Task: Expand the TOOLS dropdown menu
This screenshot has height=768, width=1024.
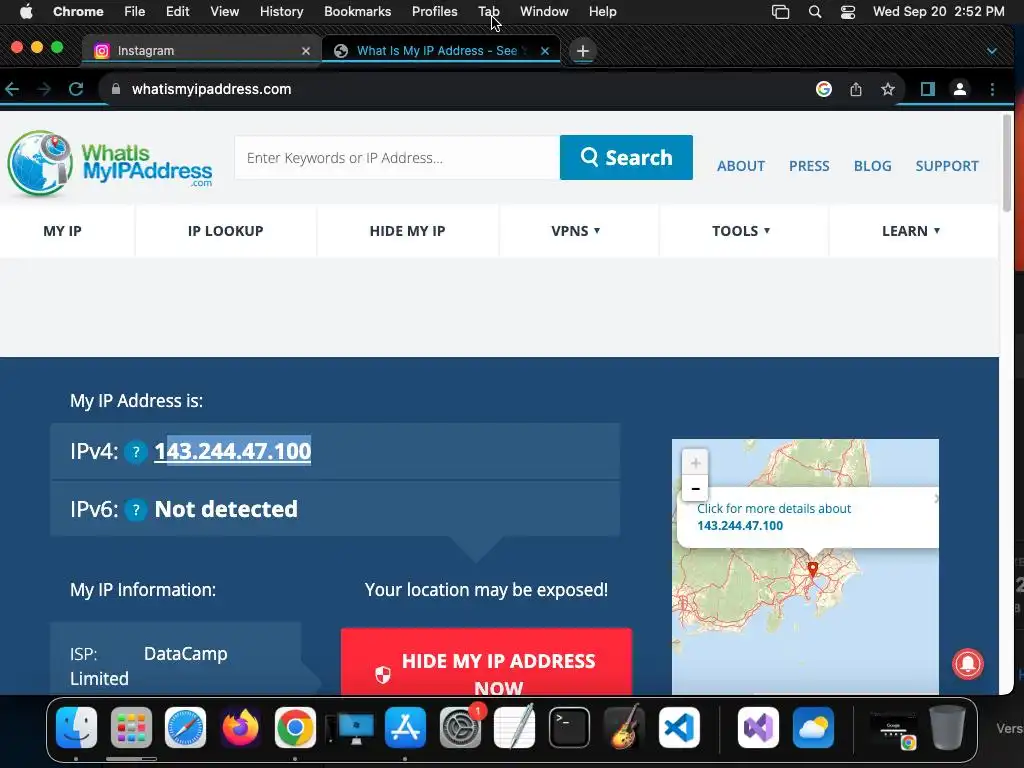Action: (741, 231)
